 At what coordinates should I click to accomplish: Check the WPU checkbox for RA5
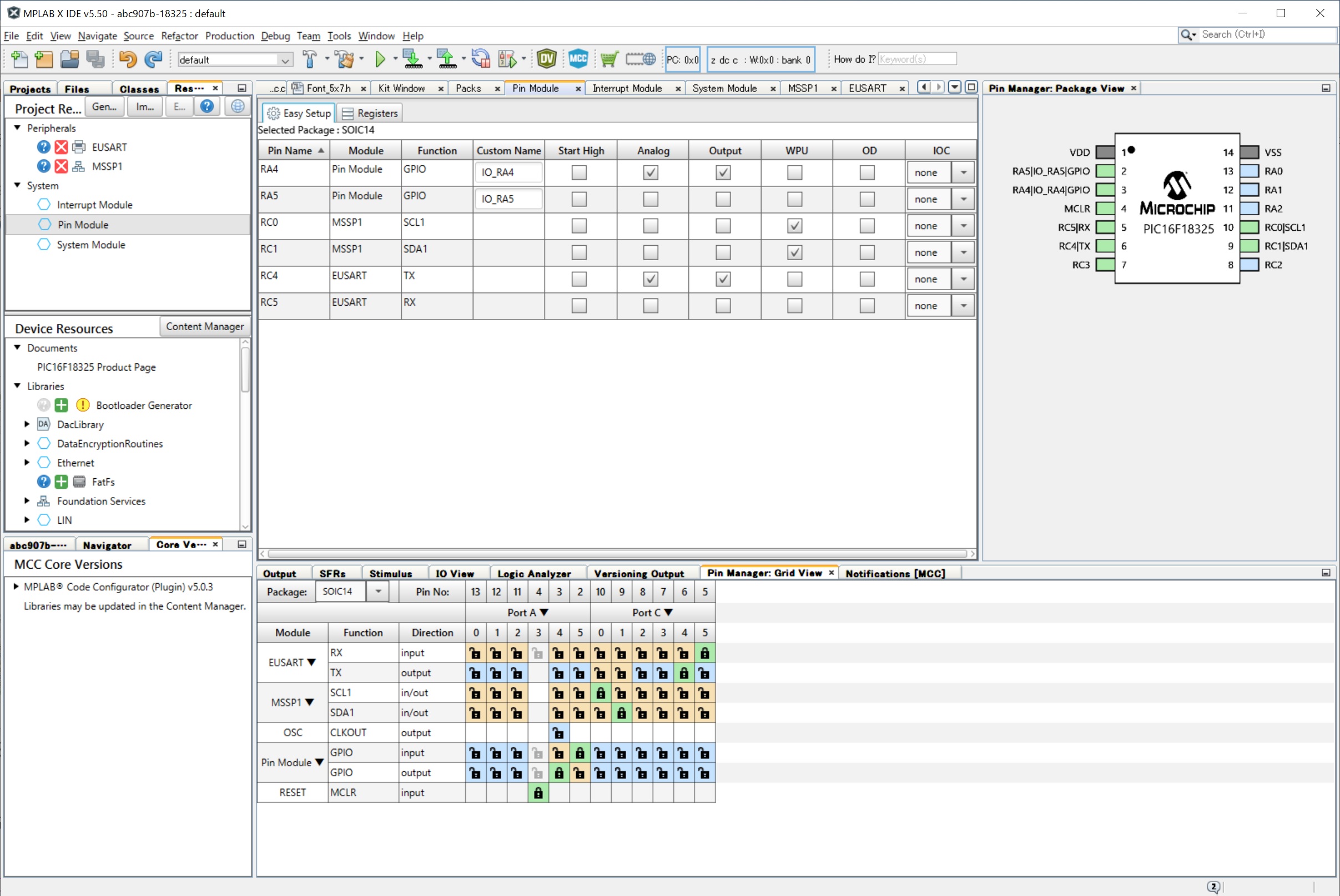(795, 199)
